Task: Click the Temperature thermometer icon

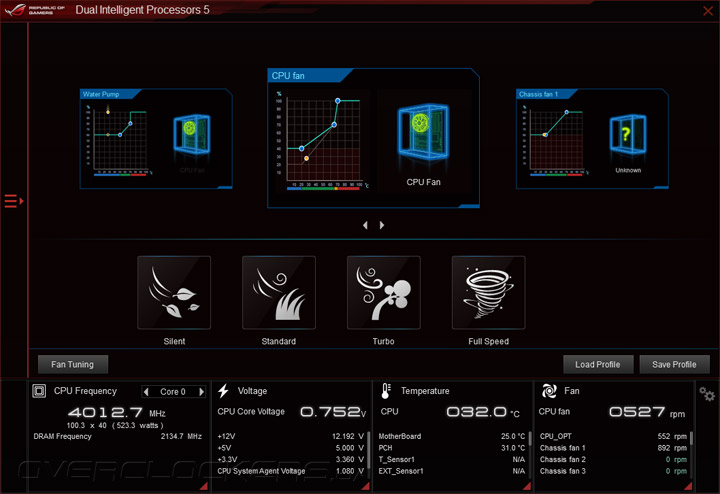Action: [x=386, y=391]
